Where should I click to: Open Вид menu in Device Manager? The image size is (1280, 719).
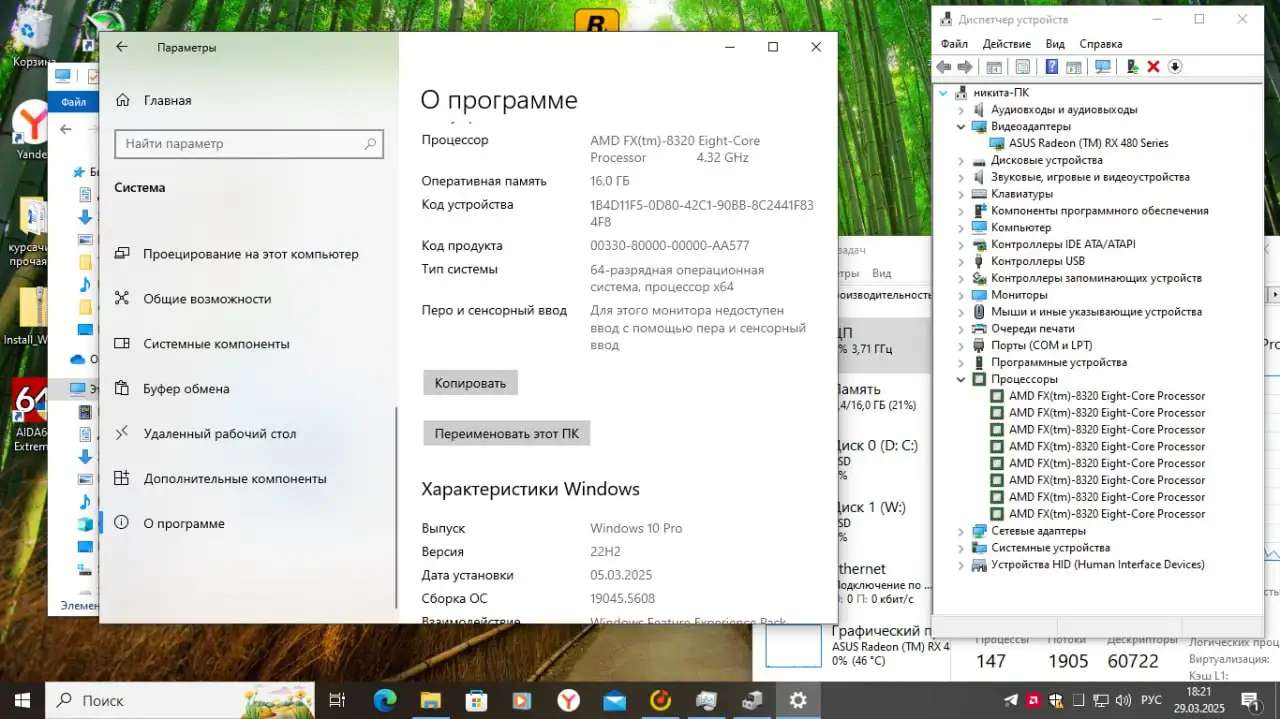1055,44
